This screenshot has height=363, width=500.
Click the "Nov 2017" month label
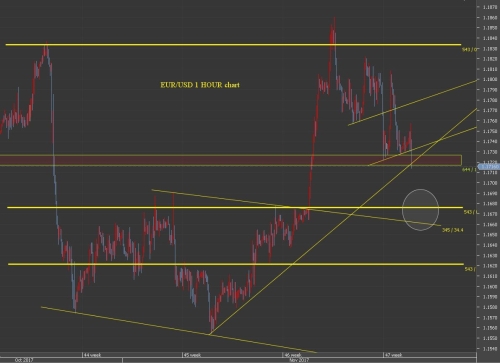(x=299, y=360)
